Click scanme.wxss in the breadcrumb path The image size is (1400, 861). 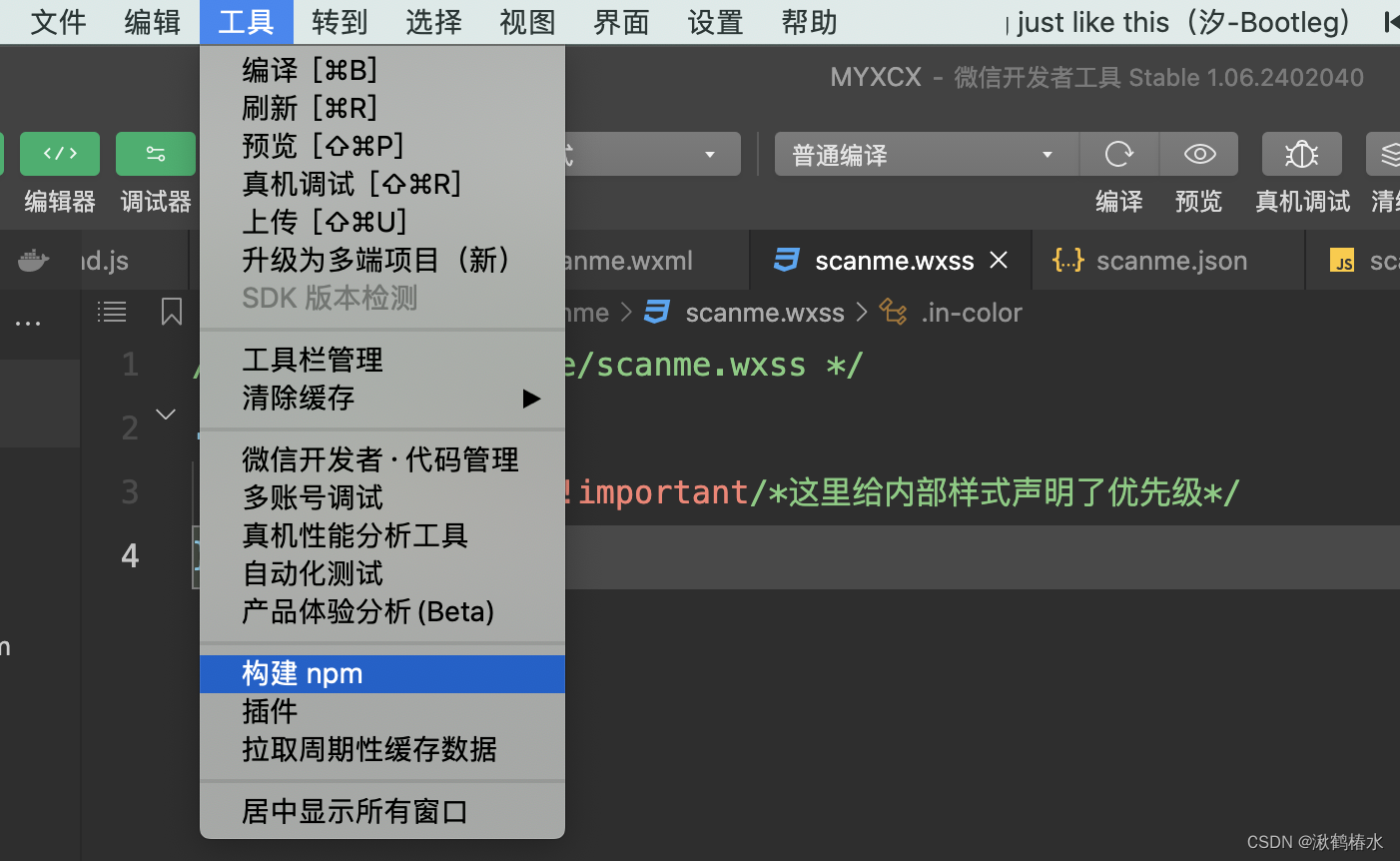click(x=765, y=313)
